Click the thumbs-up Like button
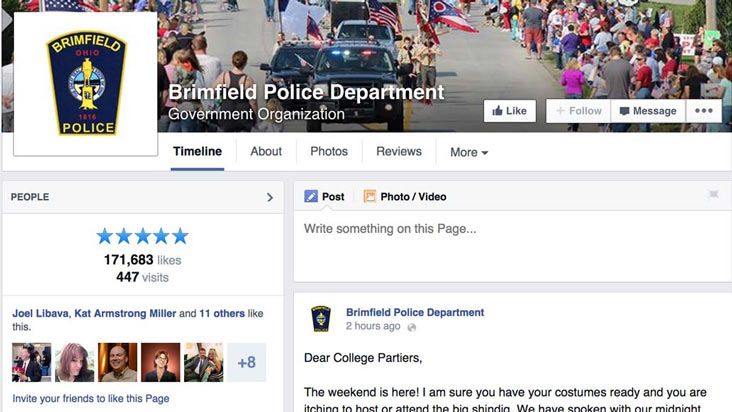This screenshot has width=732, height=412. (509, 111)
